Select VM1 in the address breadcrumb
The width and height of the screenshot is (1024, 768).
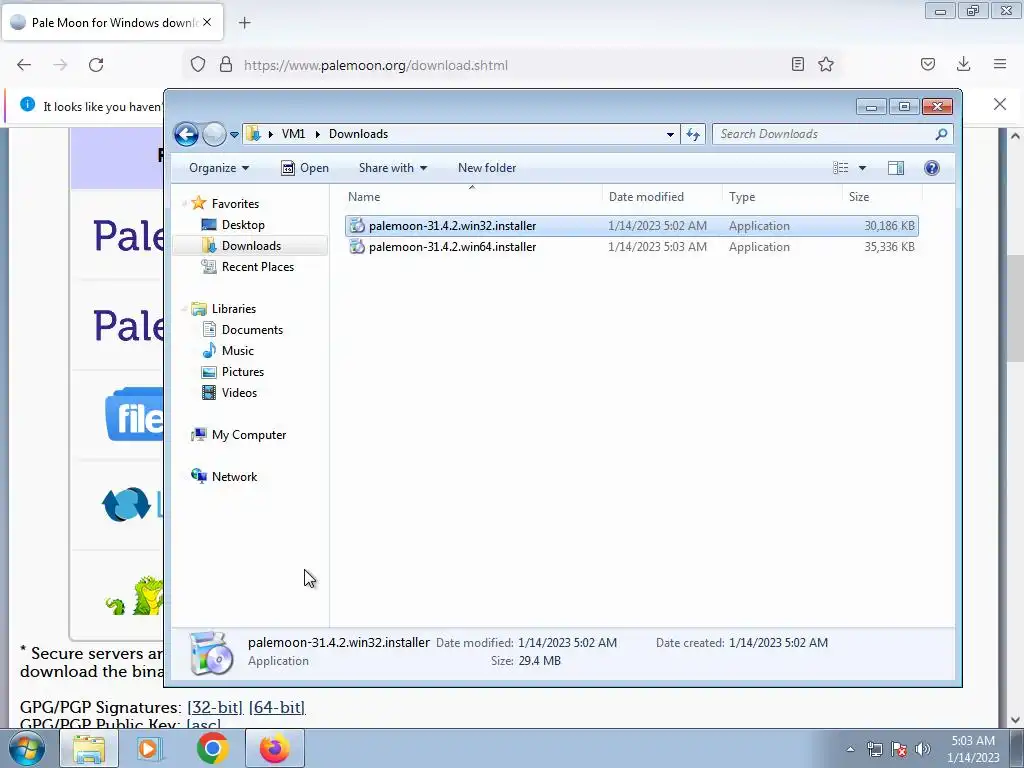click(x=293, y=134)
